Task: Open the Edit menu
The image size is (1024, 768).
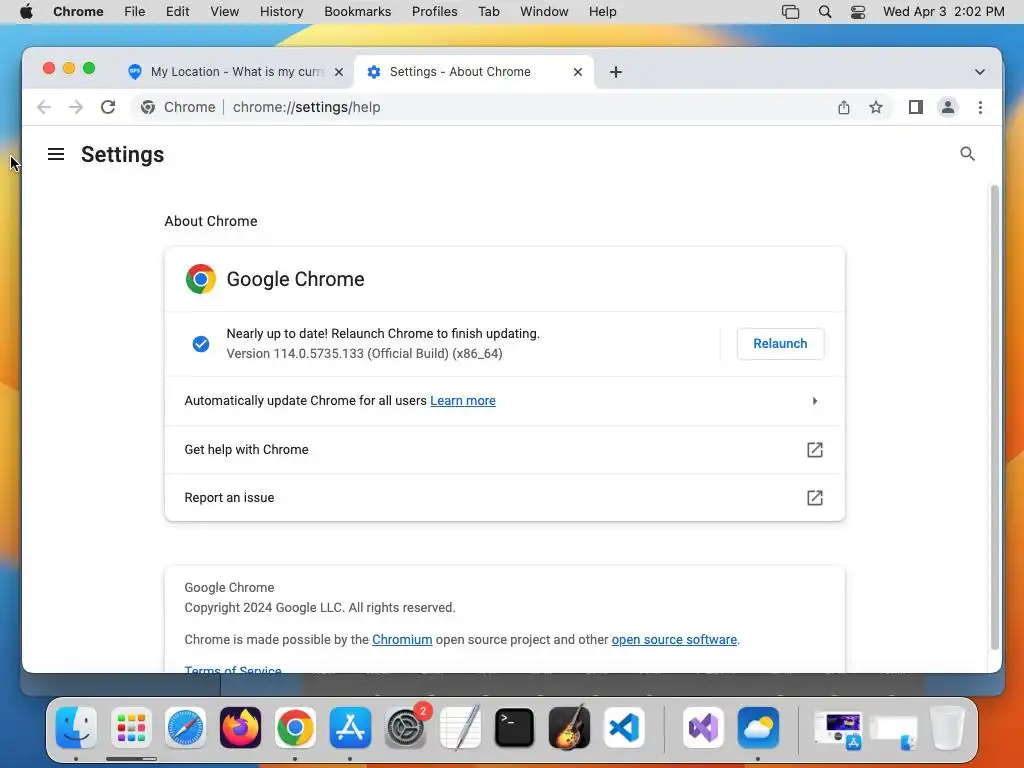Action: [x=177, y=12]
